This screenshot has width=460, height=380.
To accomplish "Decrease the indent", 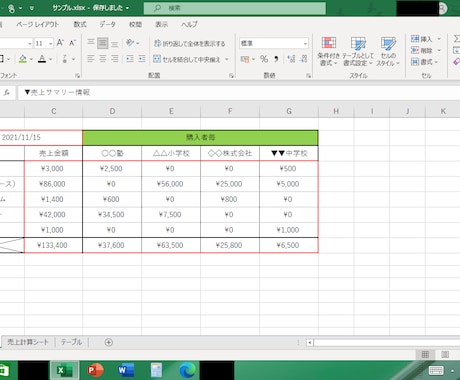I will click(130, 59).
